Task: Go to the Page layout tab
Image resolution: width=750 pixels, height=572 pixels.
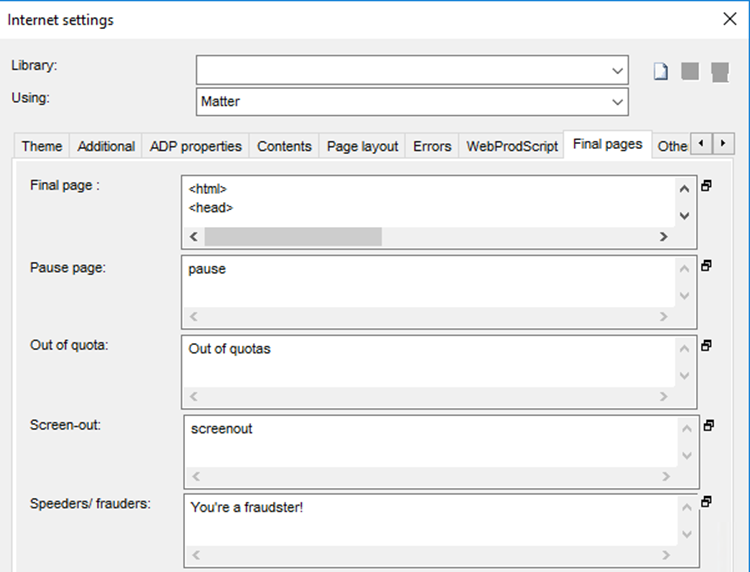Action: [362, 146]
